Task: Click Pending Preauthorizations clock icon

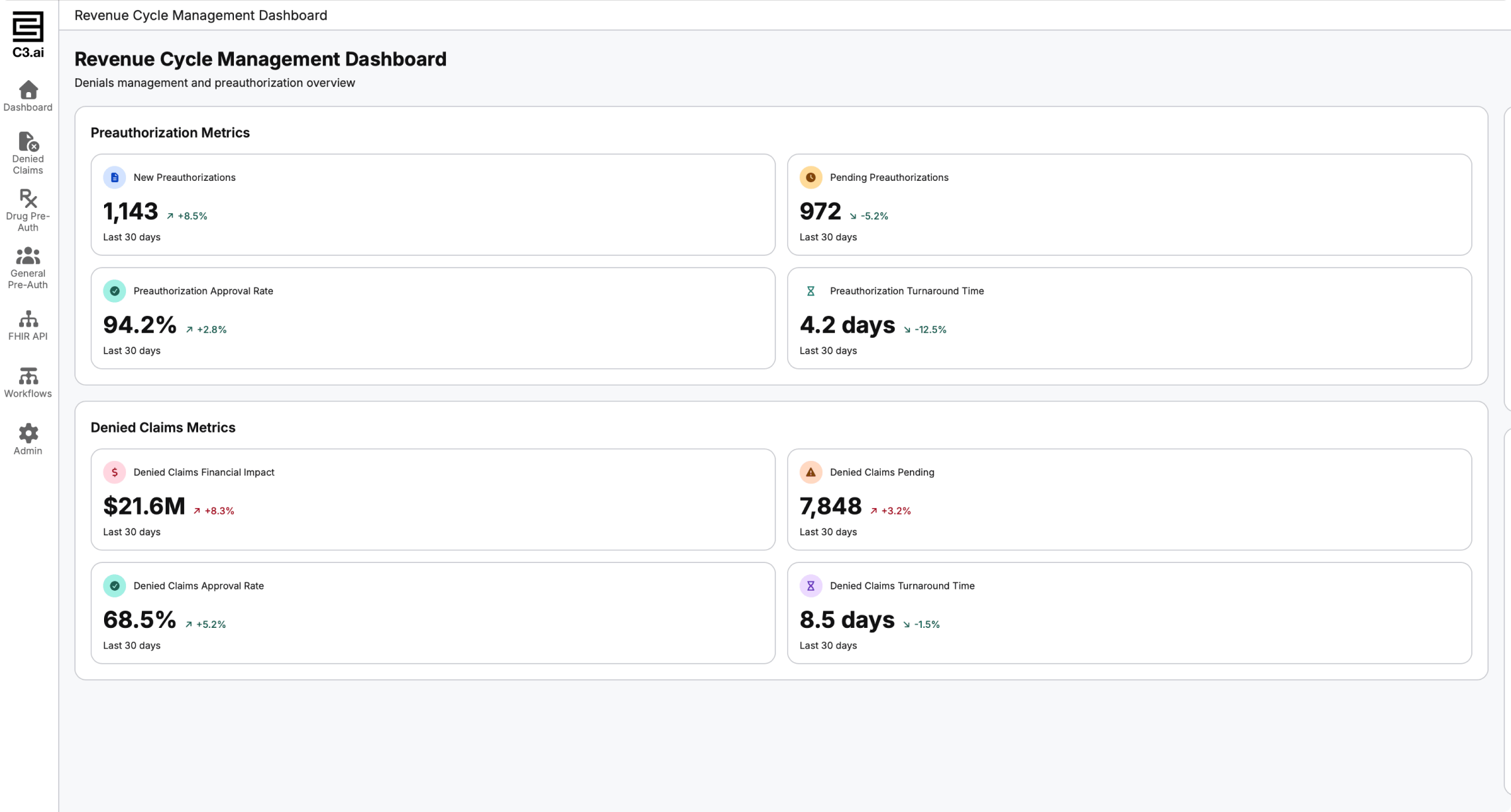Action: pos(811,178)
